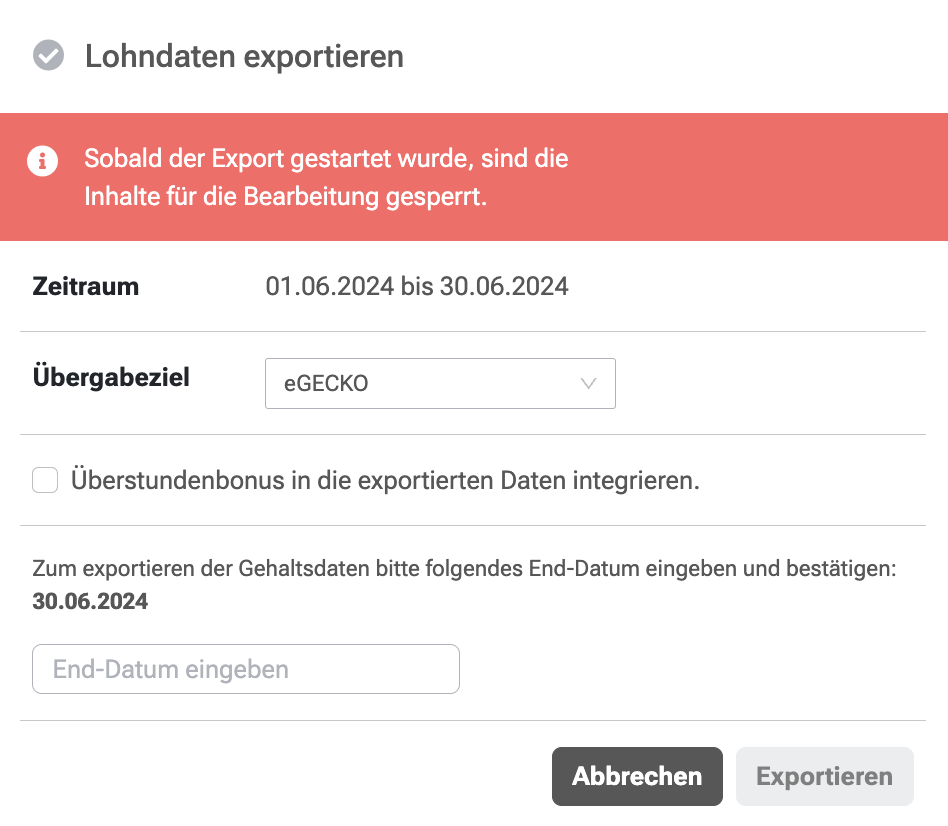Click the Exportieren button
Image resolution: width=948 pixels, height=826 pixels.
coord(825,776)
